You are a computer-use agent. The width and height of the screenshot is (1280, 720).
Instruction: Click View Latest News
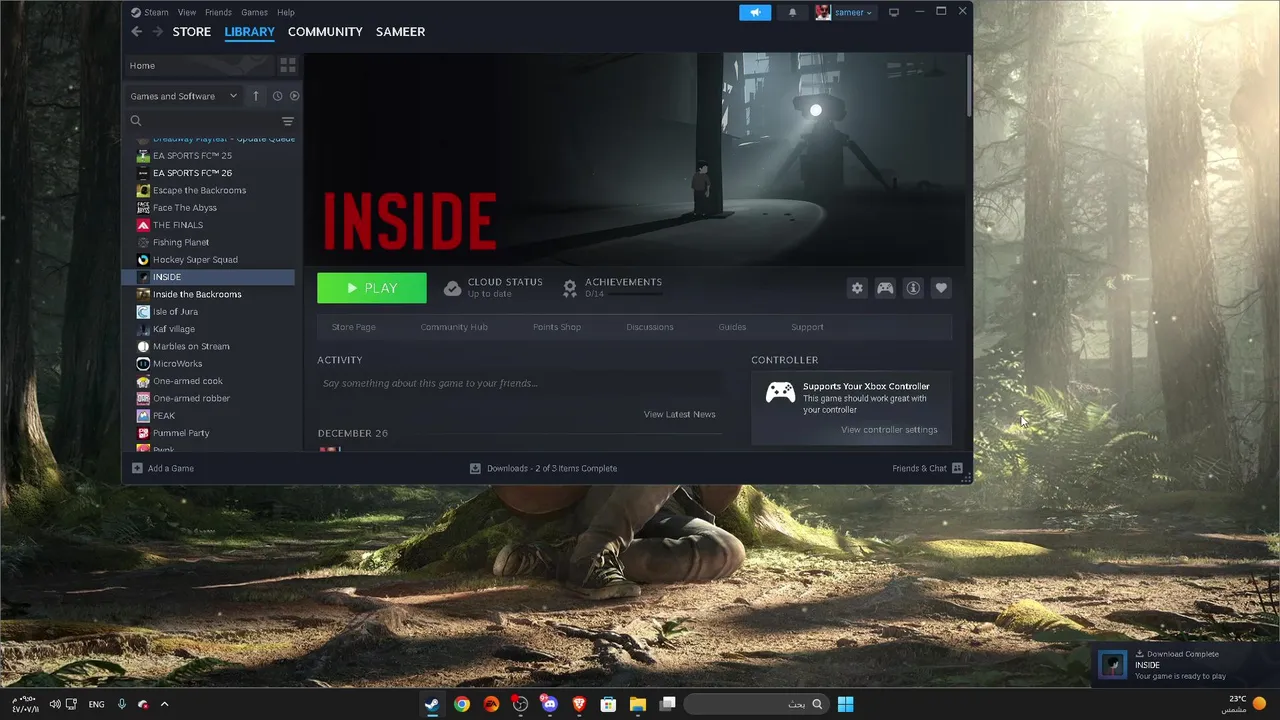[x=680, y=414]
